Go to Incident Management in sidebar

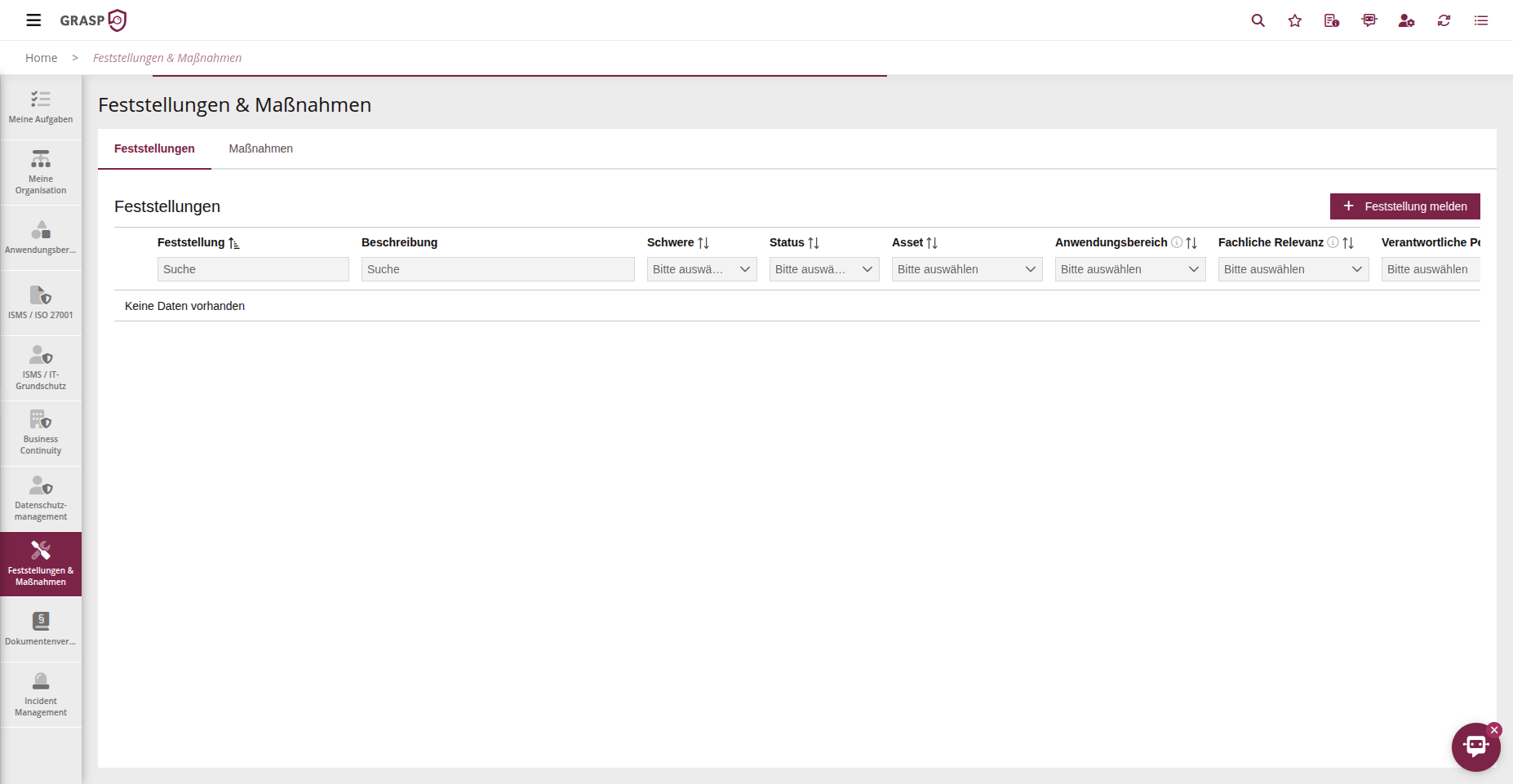(x=41, y=694)
